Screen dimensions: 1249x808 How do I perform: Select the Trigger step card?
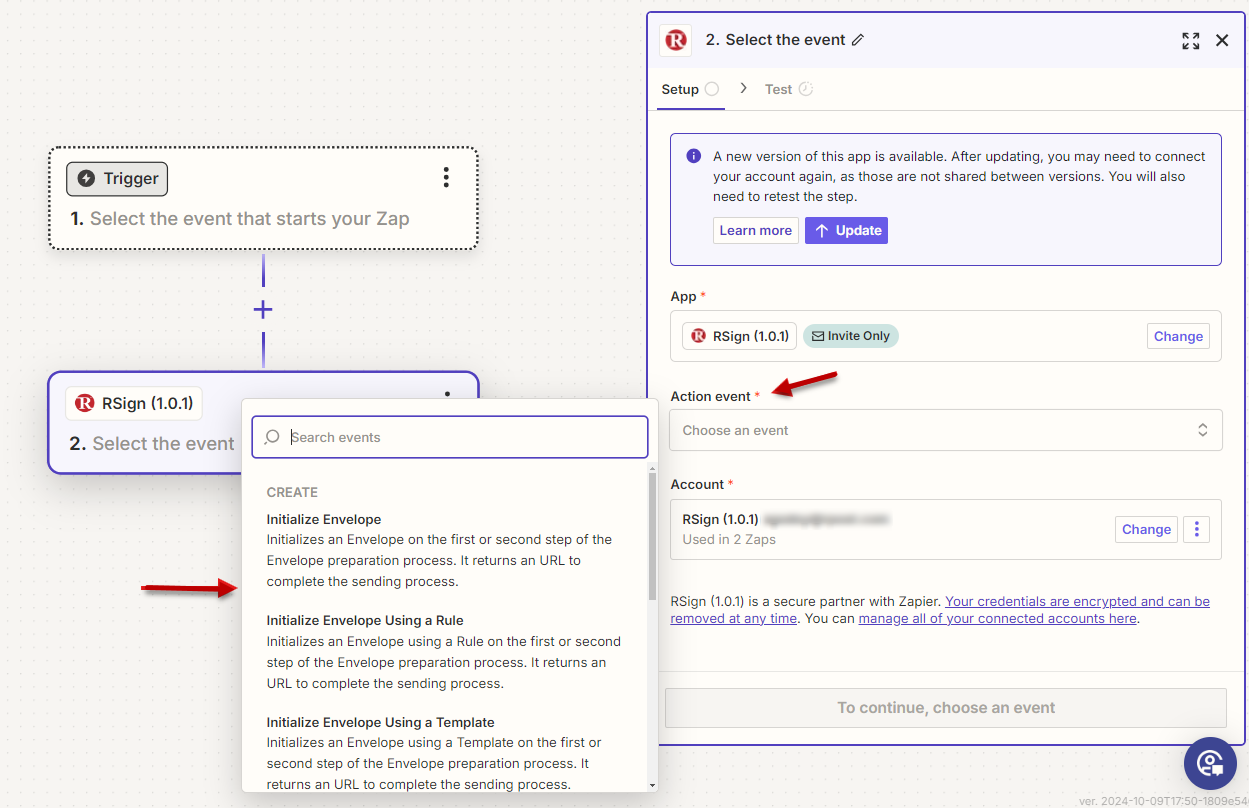[264, 198]
